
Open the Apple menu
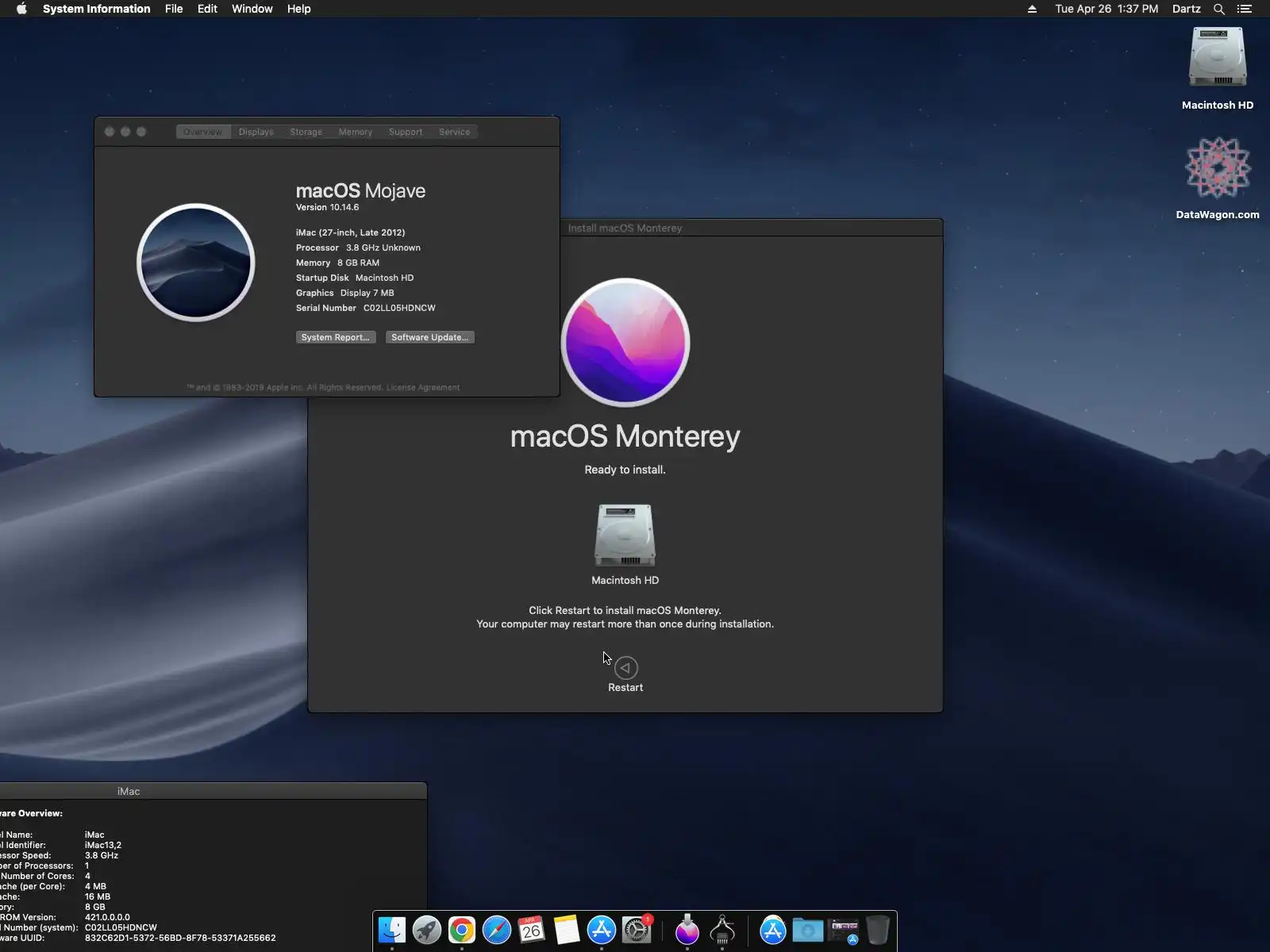tap(21, 9)
